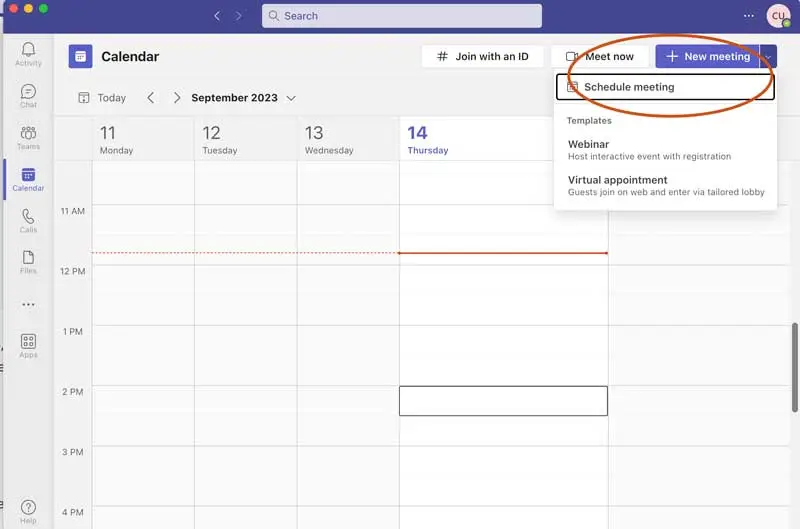The width and height of the screenshot is (800, 529).
Task: Select the Tuesday 12 column header
Action: [x=246, y=139]
